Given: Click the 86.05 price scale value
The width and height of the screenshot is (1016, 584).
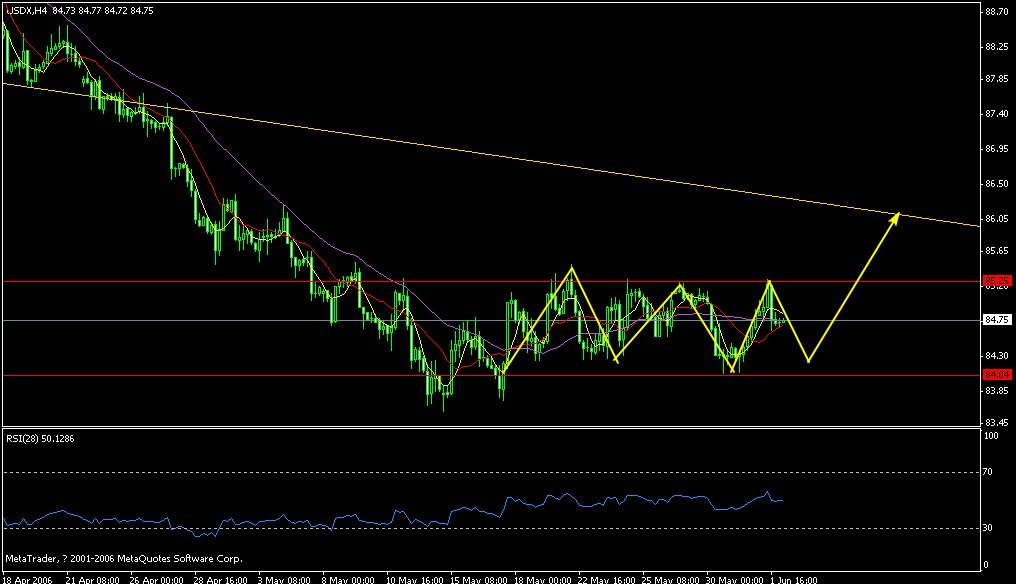Looking at the screenshot, I should pos(997,219).
